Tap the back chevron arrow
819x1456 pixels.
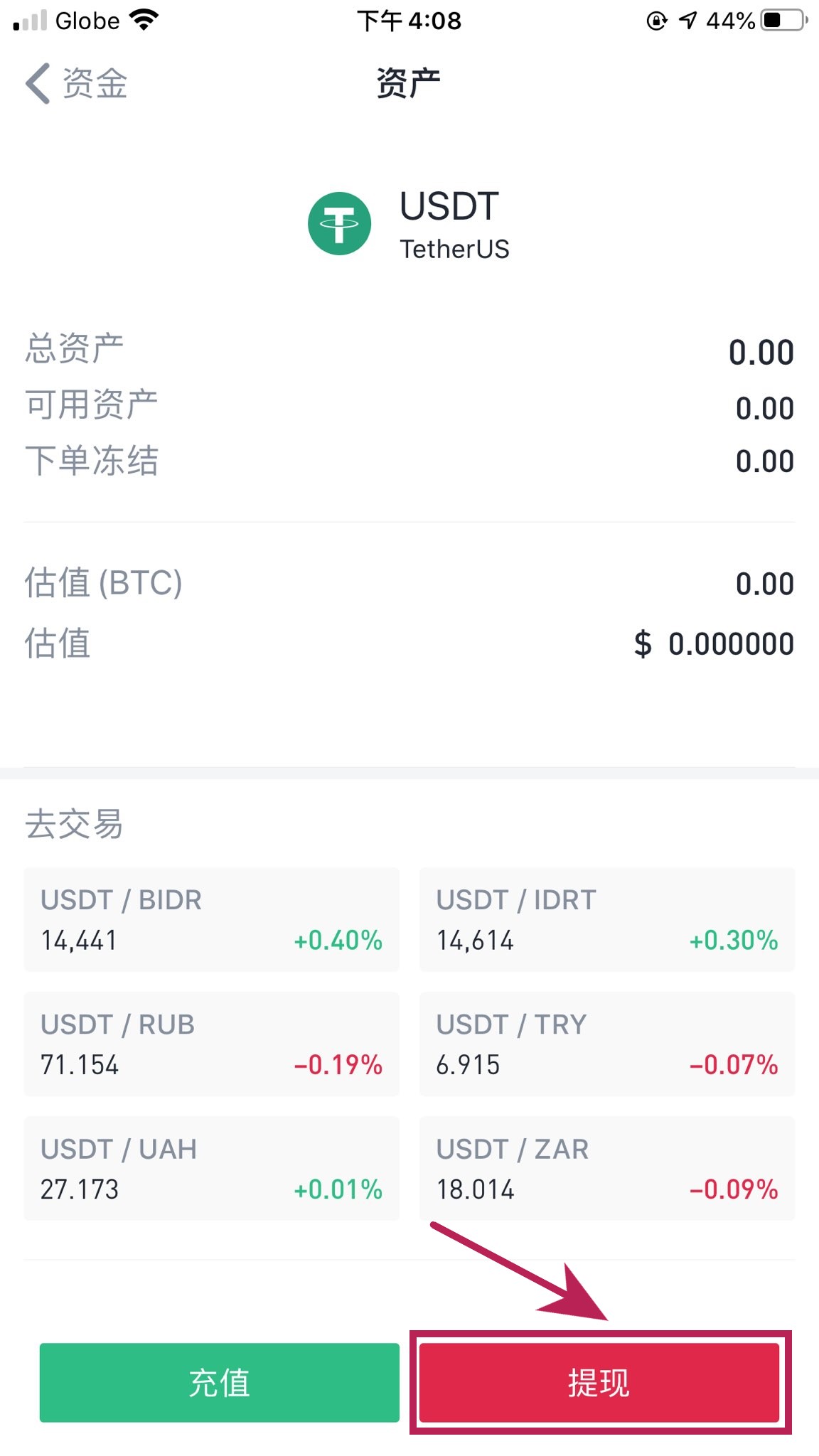(38, 83)
